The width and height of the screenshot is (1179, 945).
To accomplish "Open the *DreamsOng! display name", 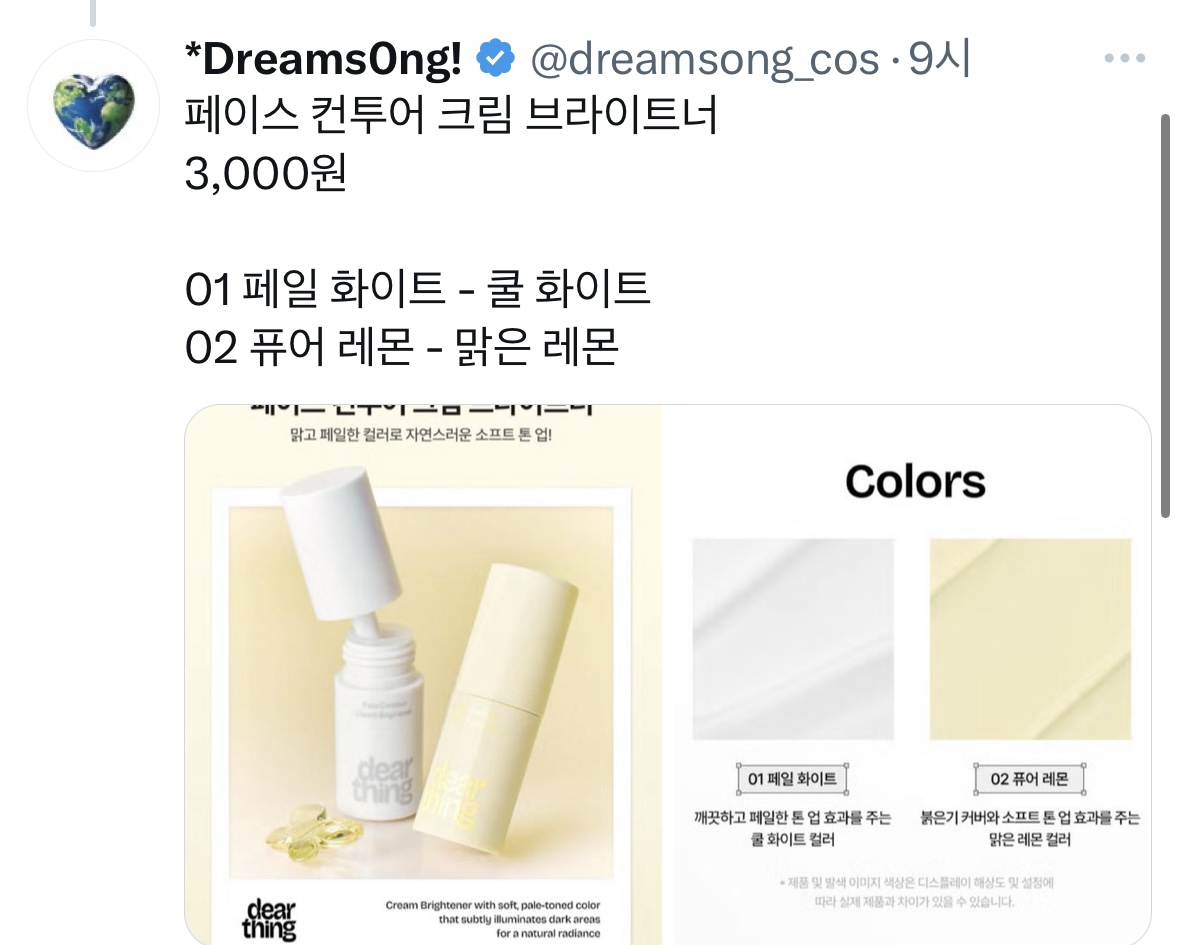I will click(x=323, y=59).
